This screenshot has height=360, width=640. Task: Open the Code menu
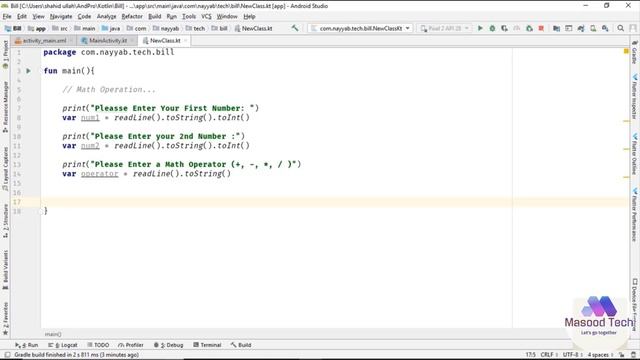coord(84,16)
